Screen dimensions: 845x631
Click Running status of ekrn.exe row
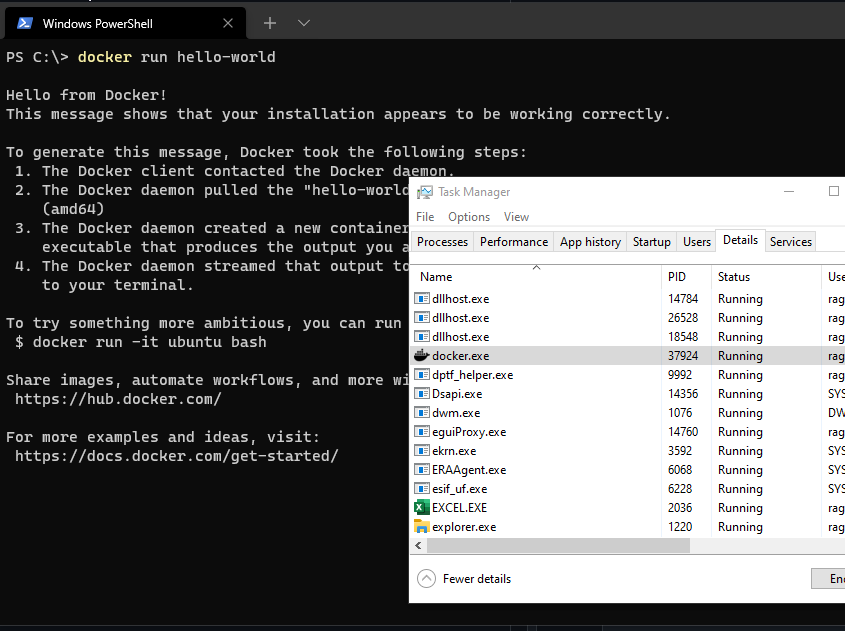(x=740, y=451)
